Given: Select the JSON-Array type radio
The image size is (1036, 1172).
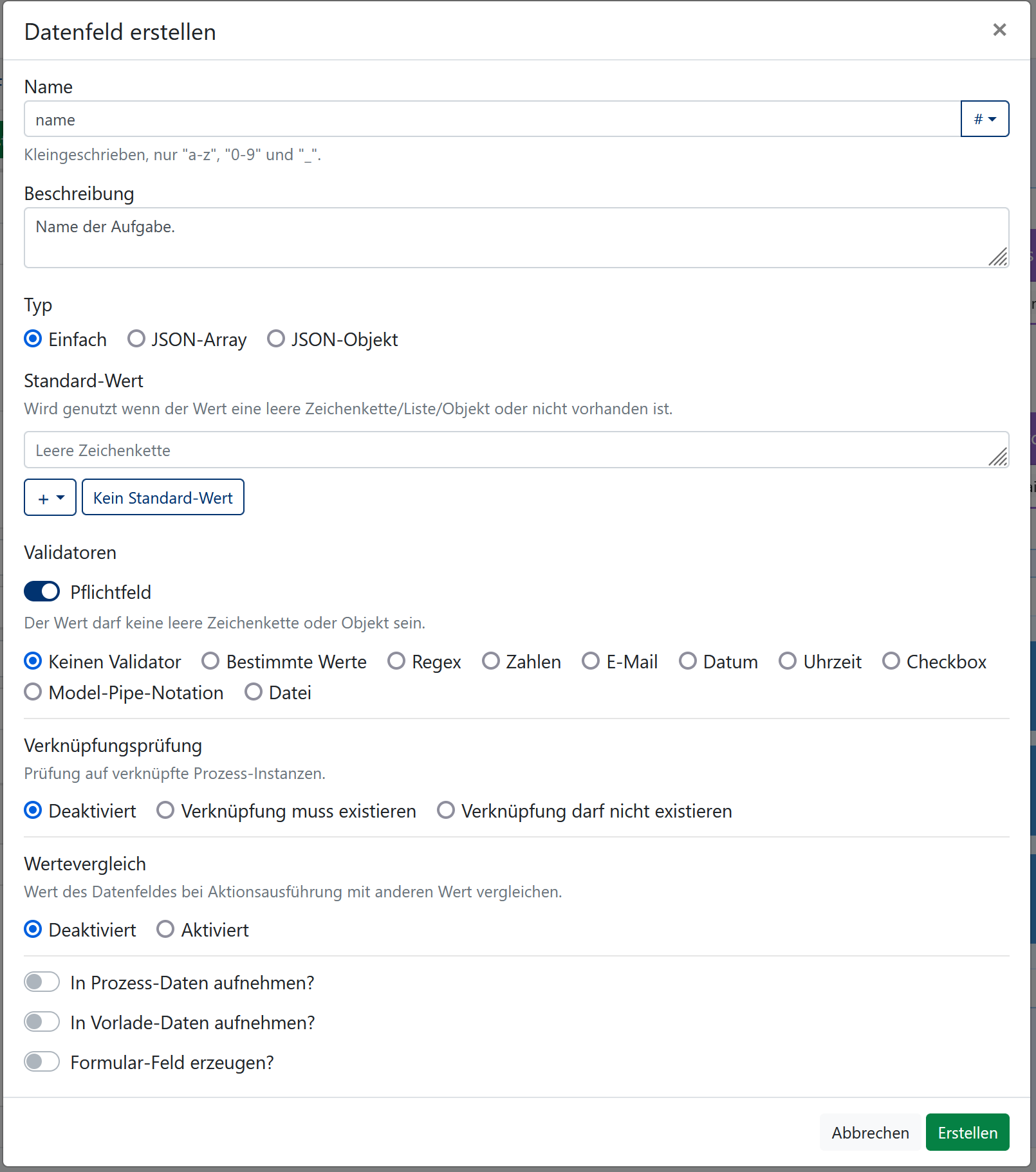Looking at the screenshot, I should click(136, 339).
